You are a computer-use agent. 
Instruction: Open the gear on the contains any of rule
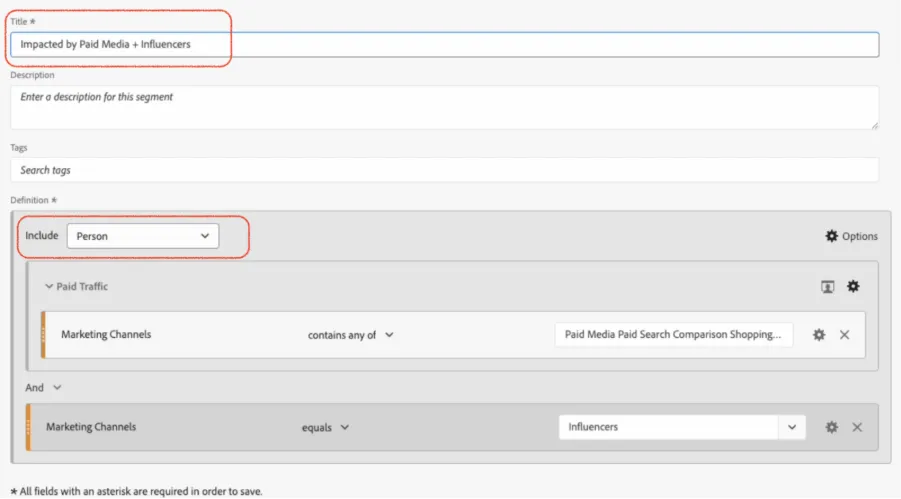coord(819,335)
